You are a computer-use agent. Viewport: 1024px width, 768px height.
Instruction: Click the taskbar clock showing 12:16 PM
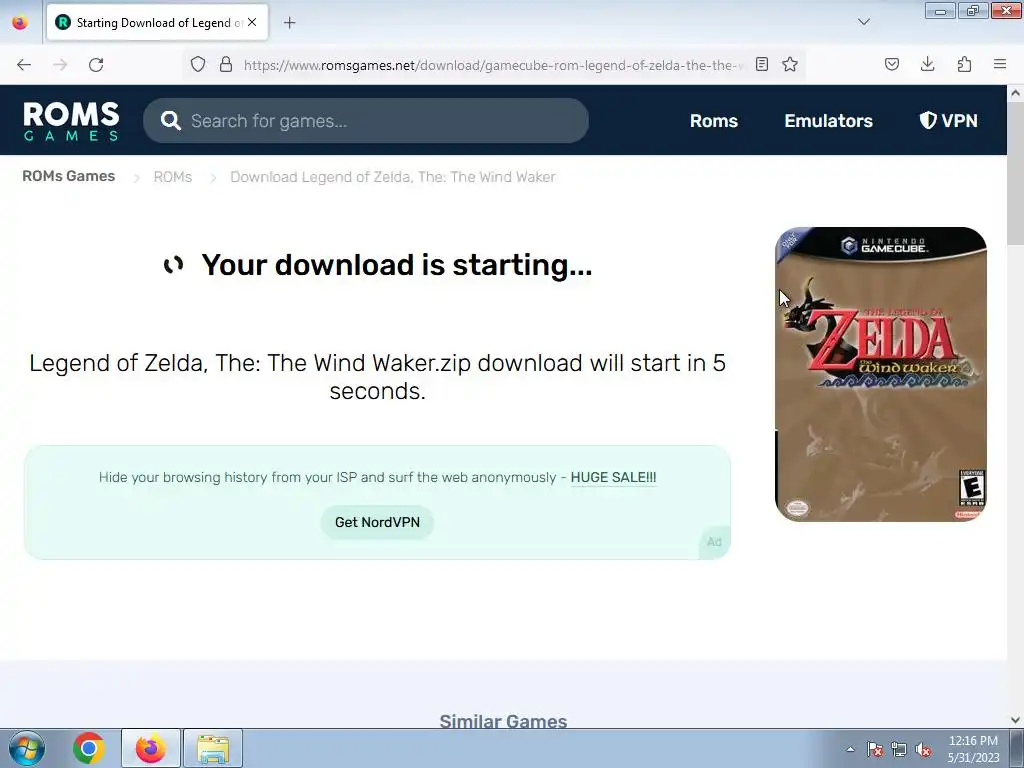(973, 749)
